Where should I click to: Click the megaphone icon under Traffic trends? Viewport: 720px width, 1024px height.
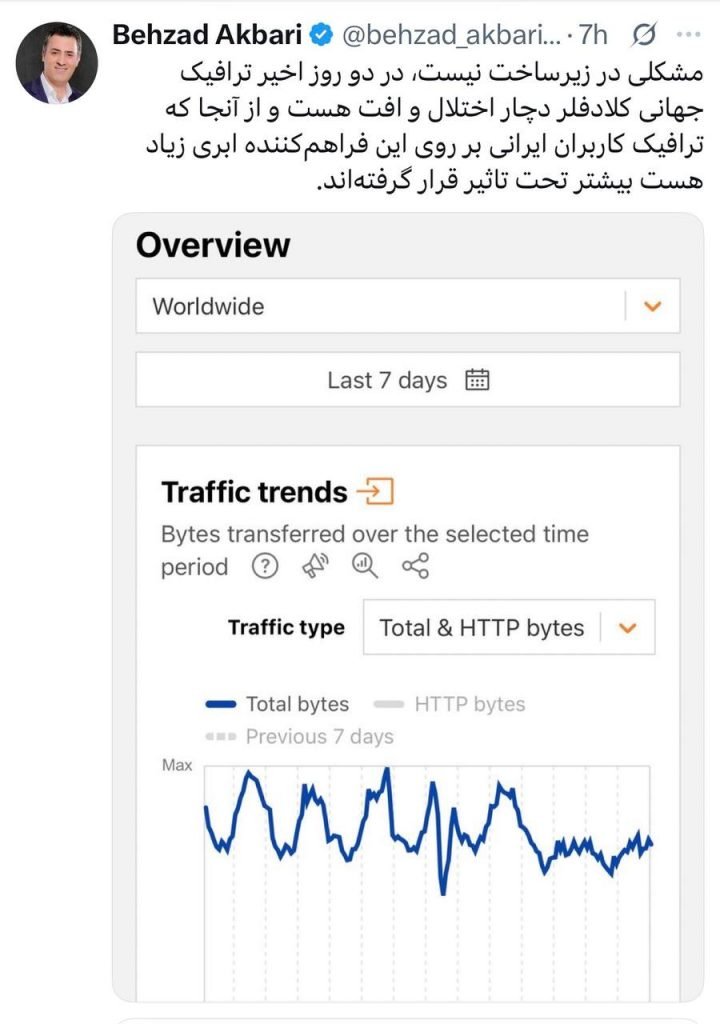coord(314,567)
